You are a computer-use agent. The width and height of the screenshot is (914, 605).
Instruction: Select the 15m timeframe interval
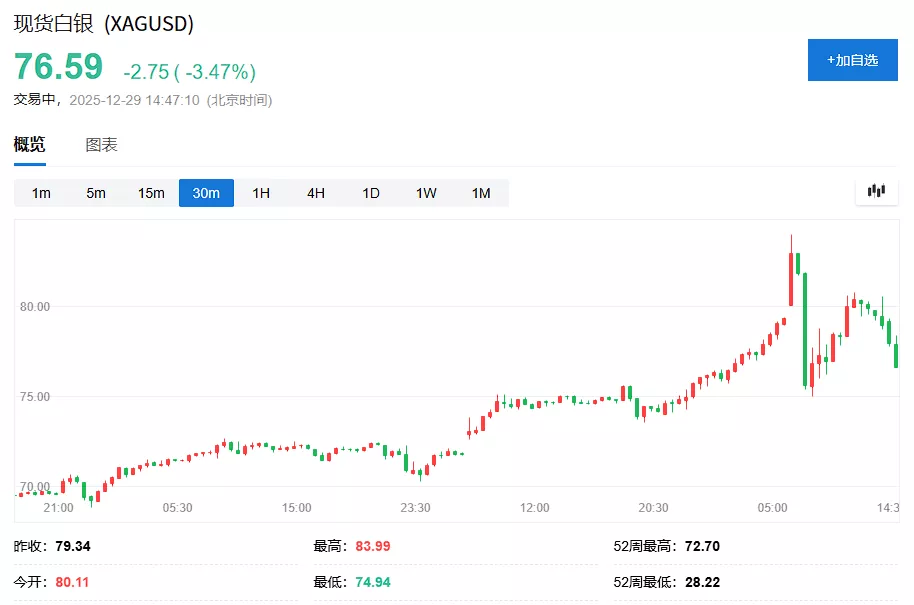click(151, 193)
